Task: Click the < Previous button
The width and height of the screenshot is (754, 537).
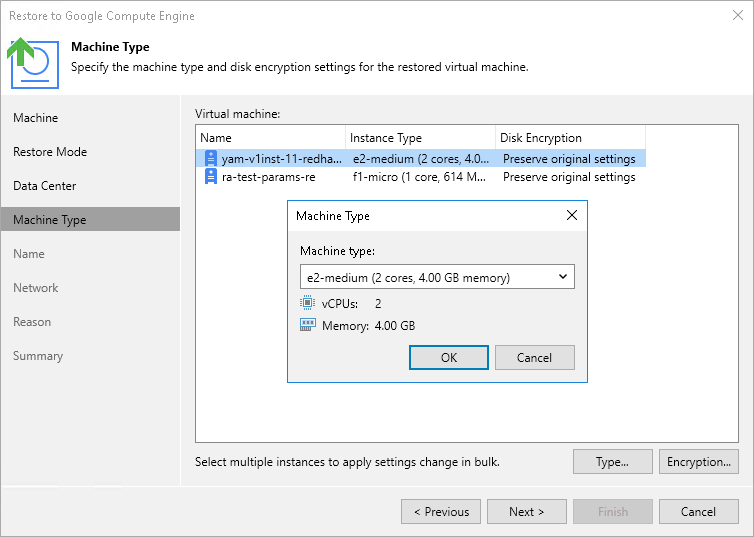Action: click(441, 512)
